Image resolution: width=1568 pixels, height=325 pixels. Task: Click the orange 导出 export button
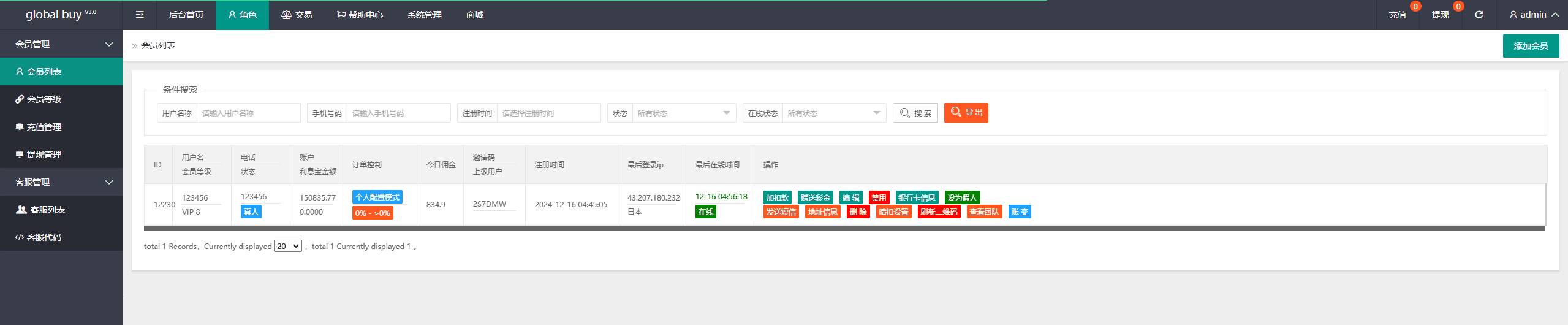coord(966,113)
